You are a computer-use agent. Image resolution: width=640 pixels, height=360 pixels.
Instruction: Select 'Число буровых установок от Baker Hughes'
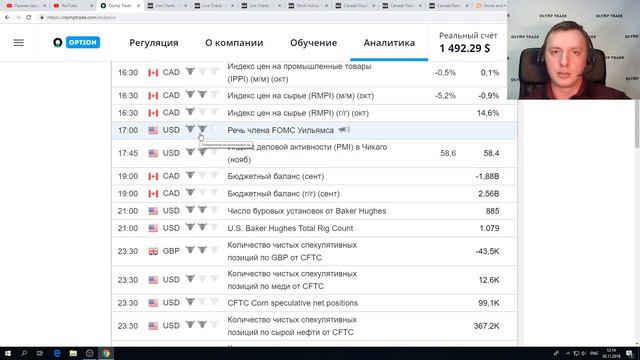[307, 211]
